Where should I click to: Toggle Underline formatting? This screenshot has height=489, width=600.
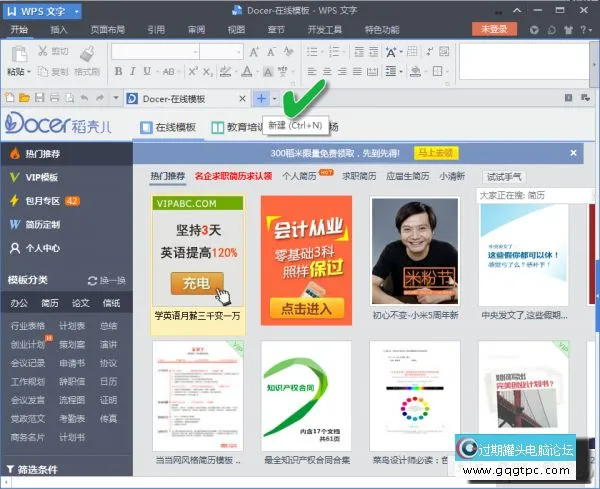click(147, 71)
